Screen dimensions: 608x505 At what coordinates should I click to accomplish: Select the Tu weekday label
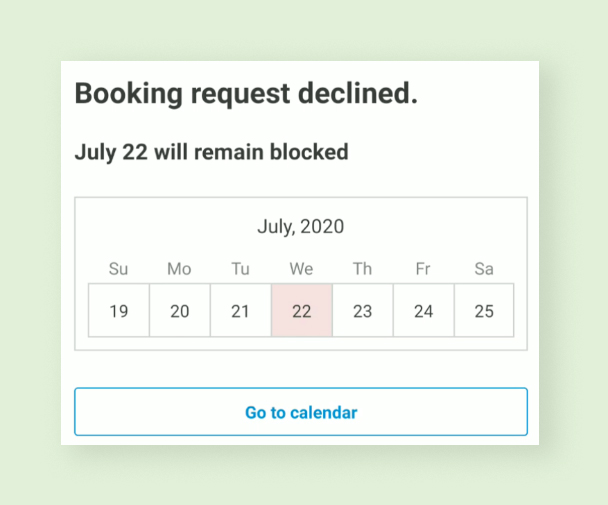[x=240, y=268]
